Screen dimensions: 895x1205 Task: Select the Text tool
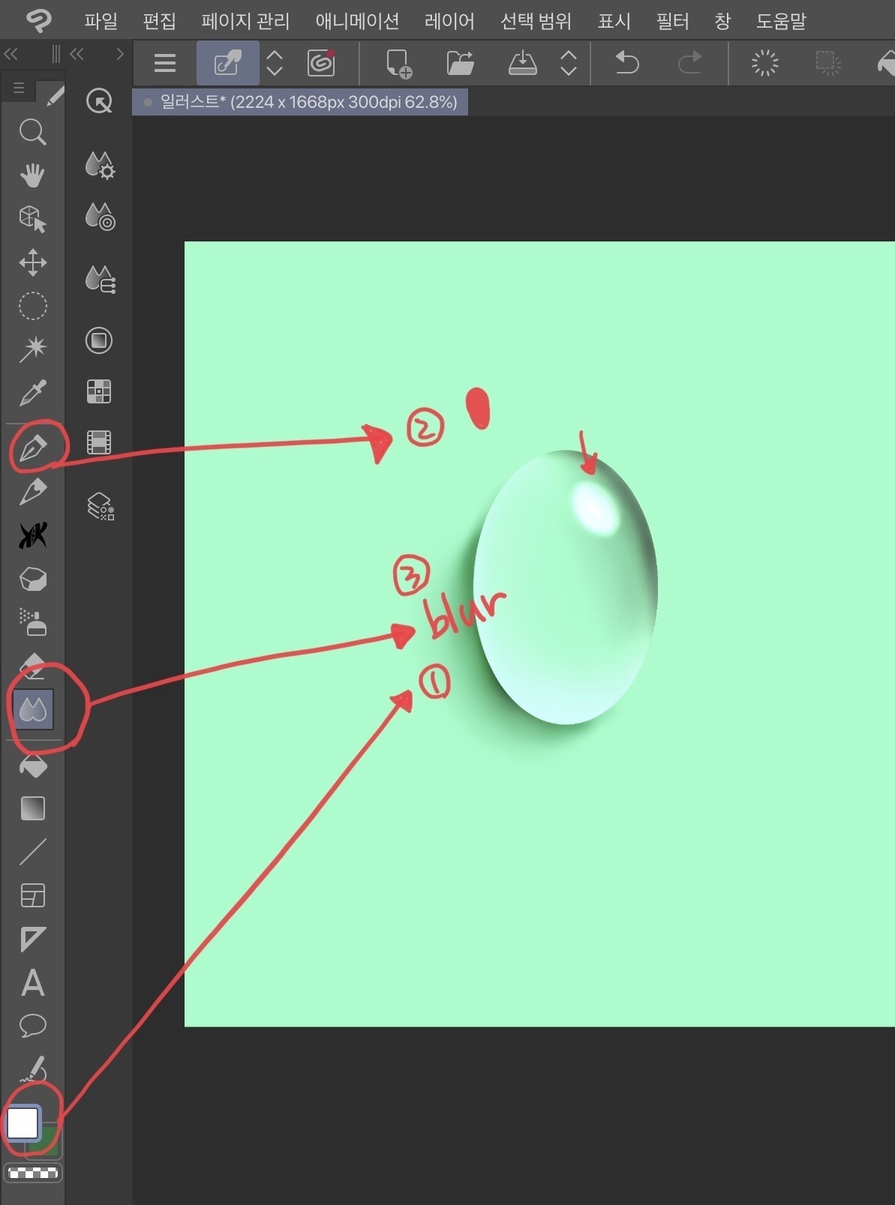(33, 983)
